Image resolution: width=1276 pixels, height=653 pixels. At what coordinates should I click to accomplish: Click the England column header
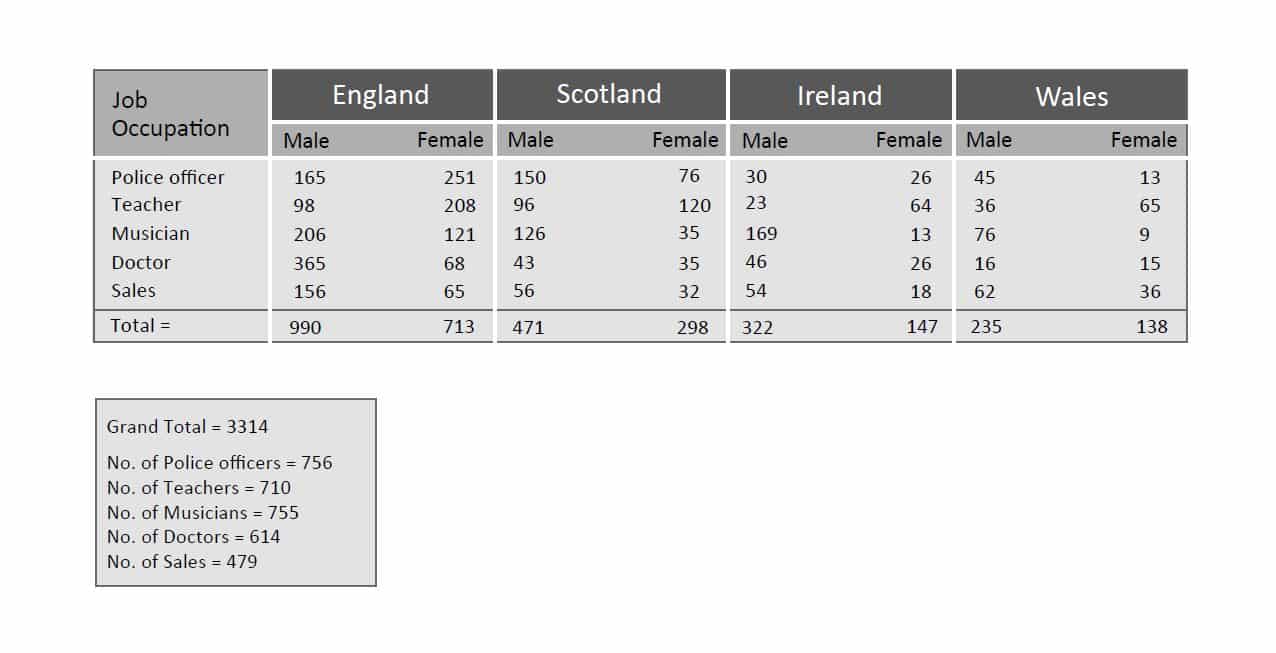(x=381, y=95)
